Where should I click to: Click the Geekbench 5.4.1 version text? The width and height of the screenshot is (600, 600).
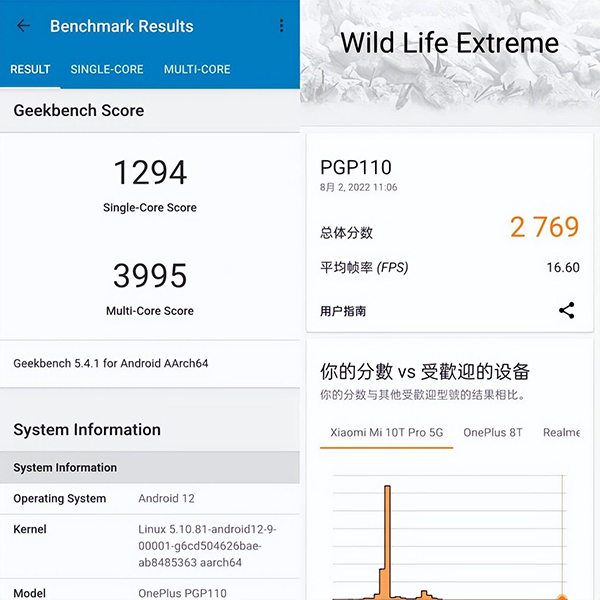tap(111, 363)
